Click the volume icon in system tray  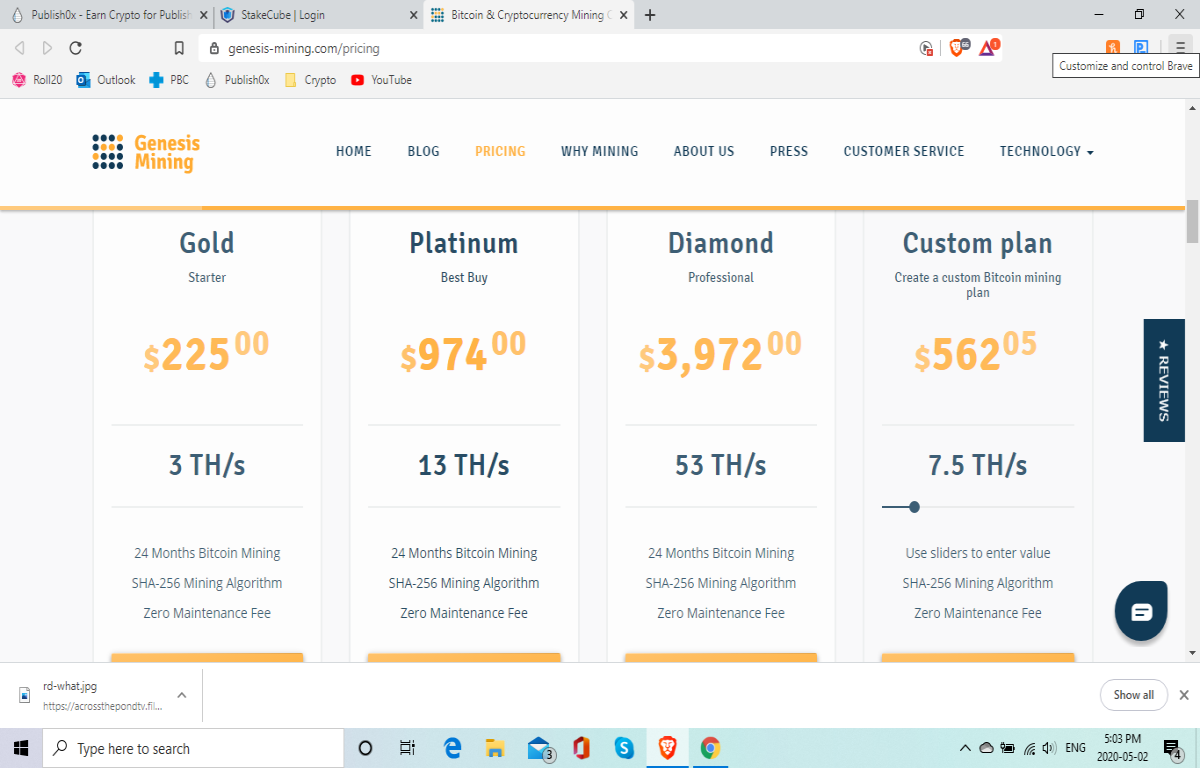[1048, 748]
